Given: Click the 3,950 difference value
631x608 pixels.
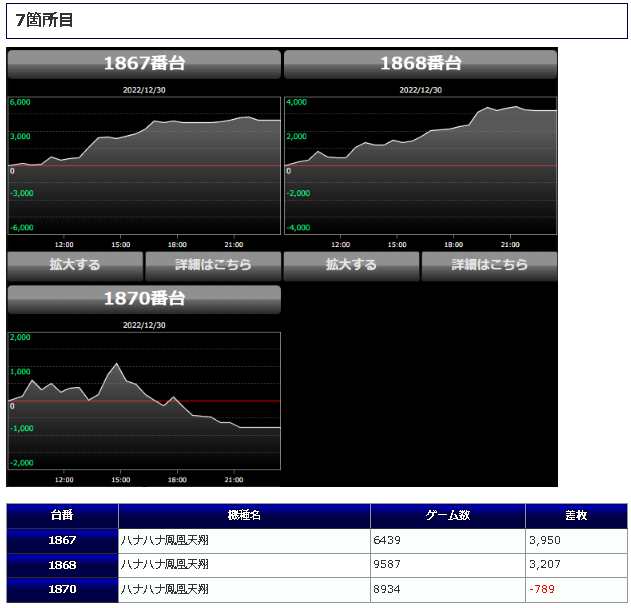Looking at the screenshot, I should 545,540.
